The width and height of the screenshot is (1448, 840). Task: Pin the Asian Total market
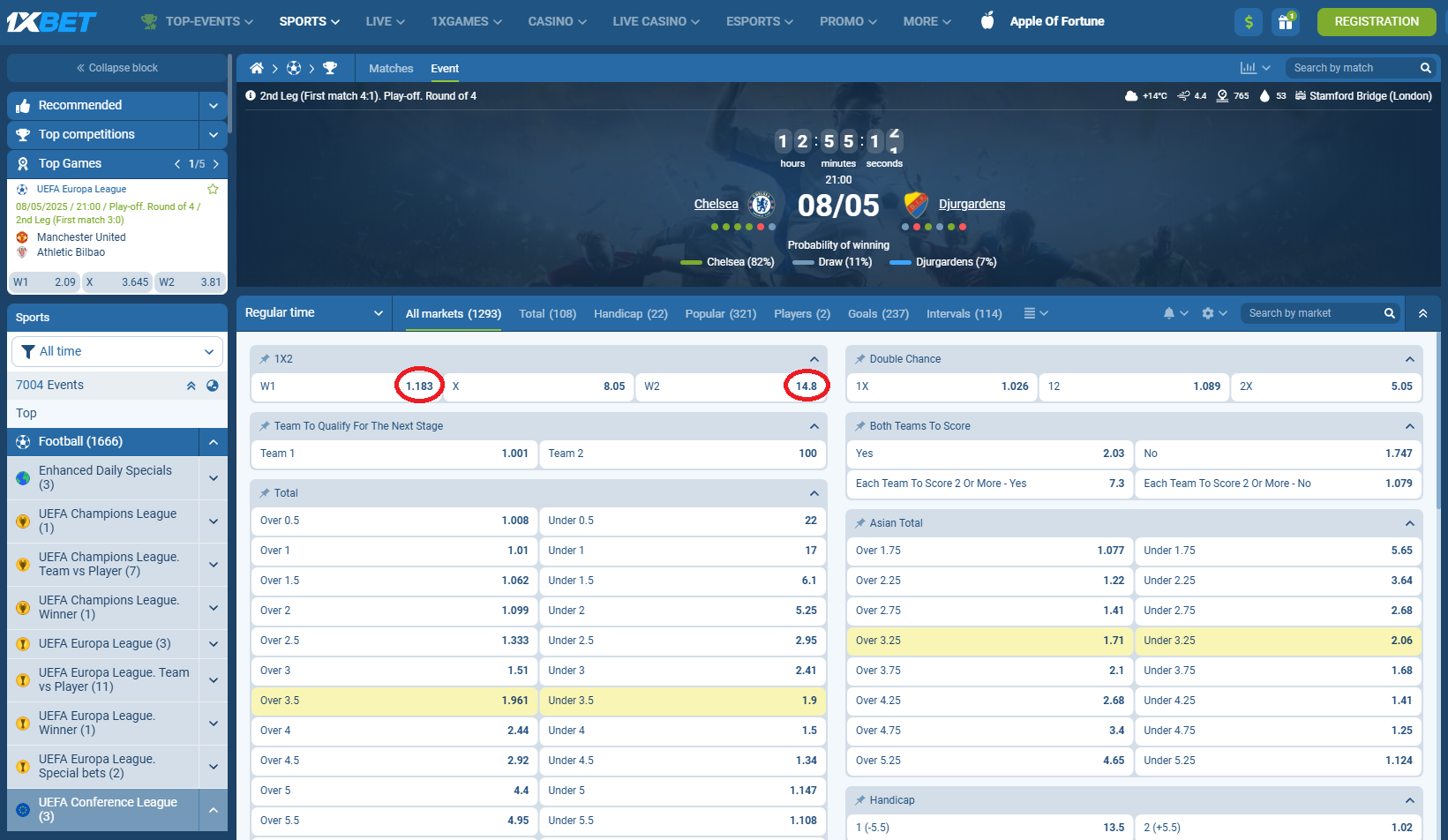click(860, 523)
